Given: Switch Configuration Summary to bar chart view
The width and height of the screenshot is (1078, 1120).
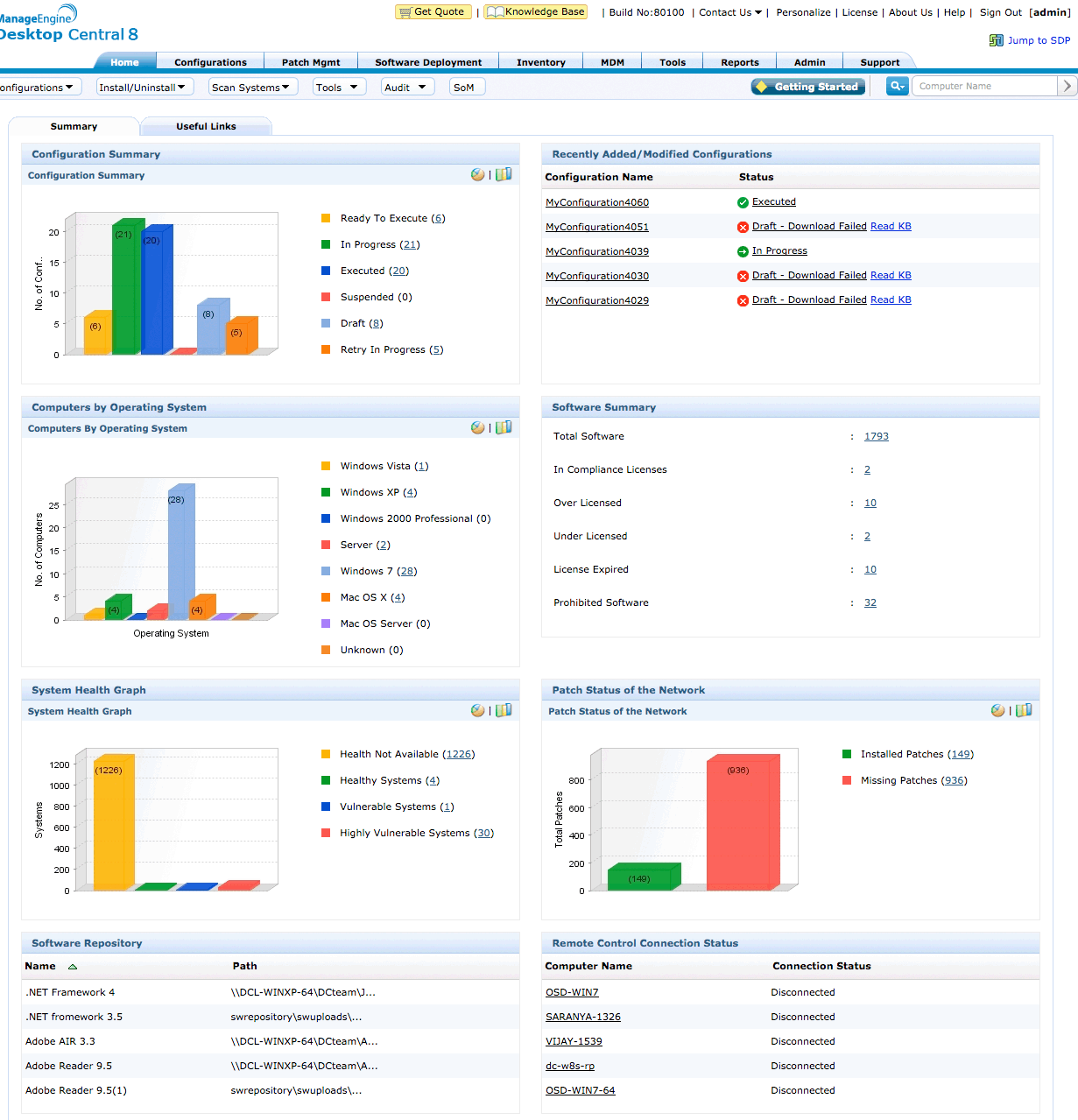Looking at the screenshot, I should (504, 175).
